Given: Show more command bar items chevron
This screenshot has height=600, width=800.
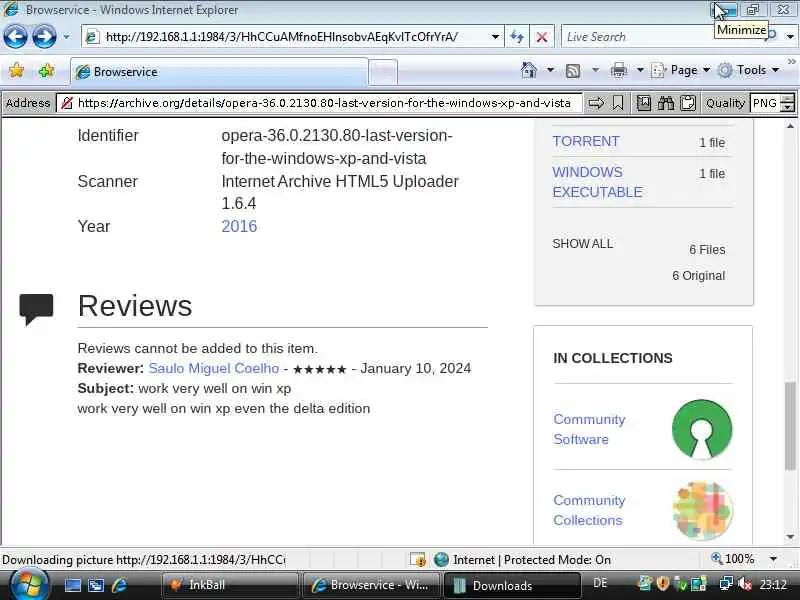Looking at the screenshot, I should 791,62.
